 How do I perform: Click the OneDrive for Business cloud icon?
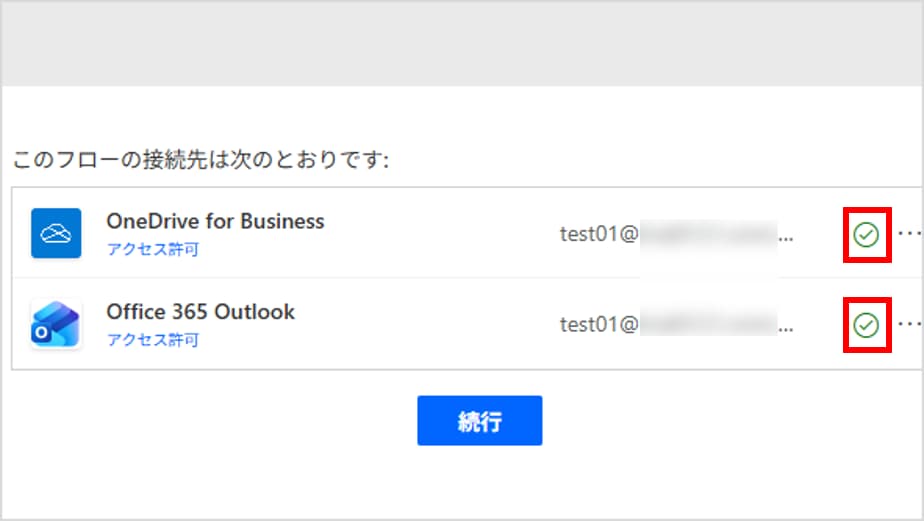tap(56, 233)
